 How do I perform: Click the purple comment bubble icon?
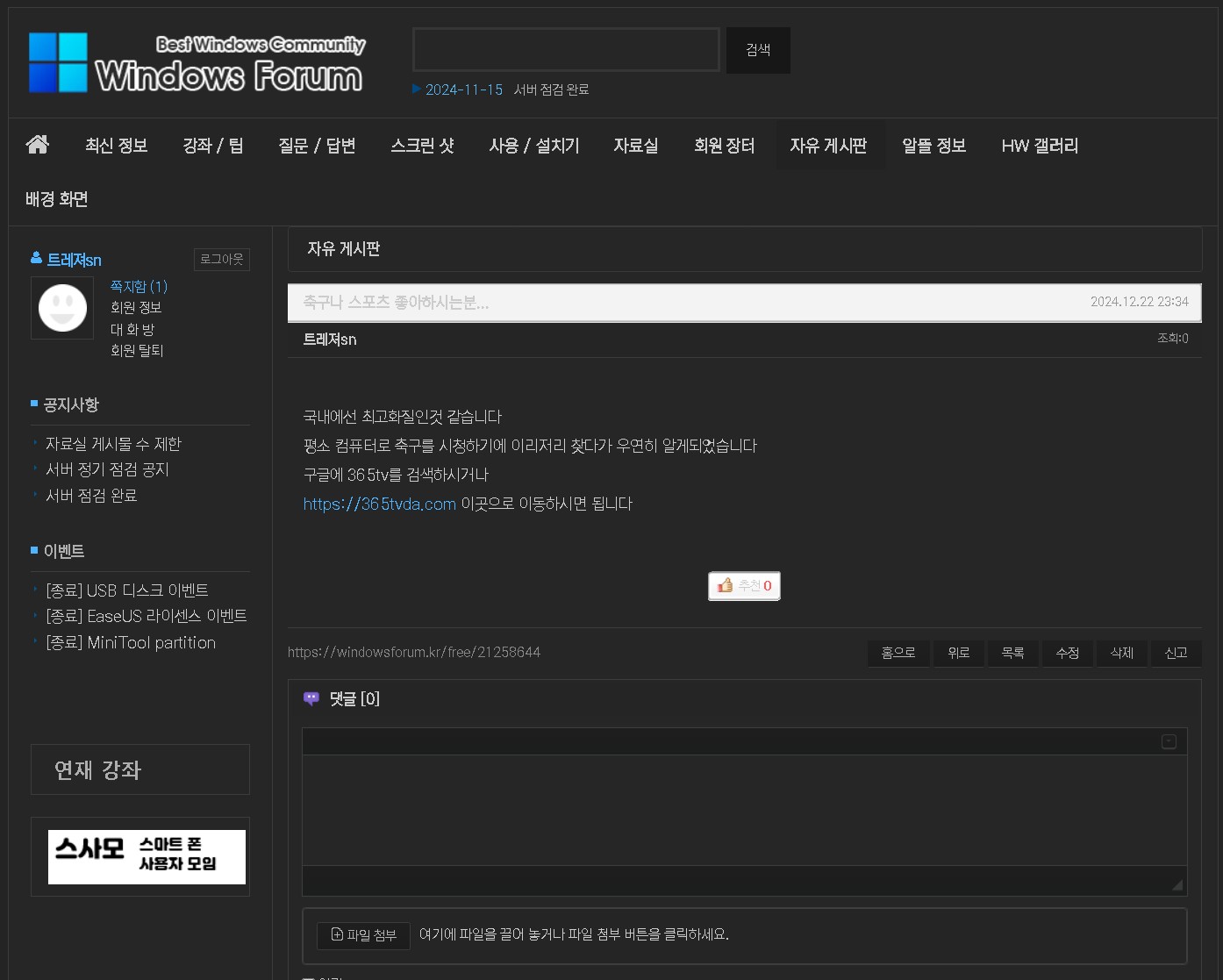coord(311,698)
